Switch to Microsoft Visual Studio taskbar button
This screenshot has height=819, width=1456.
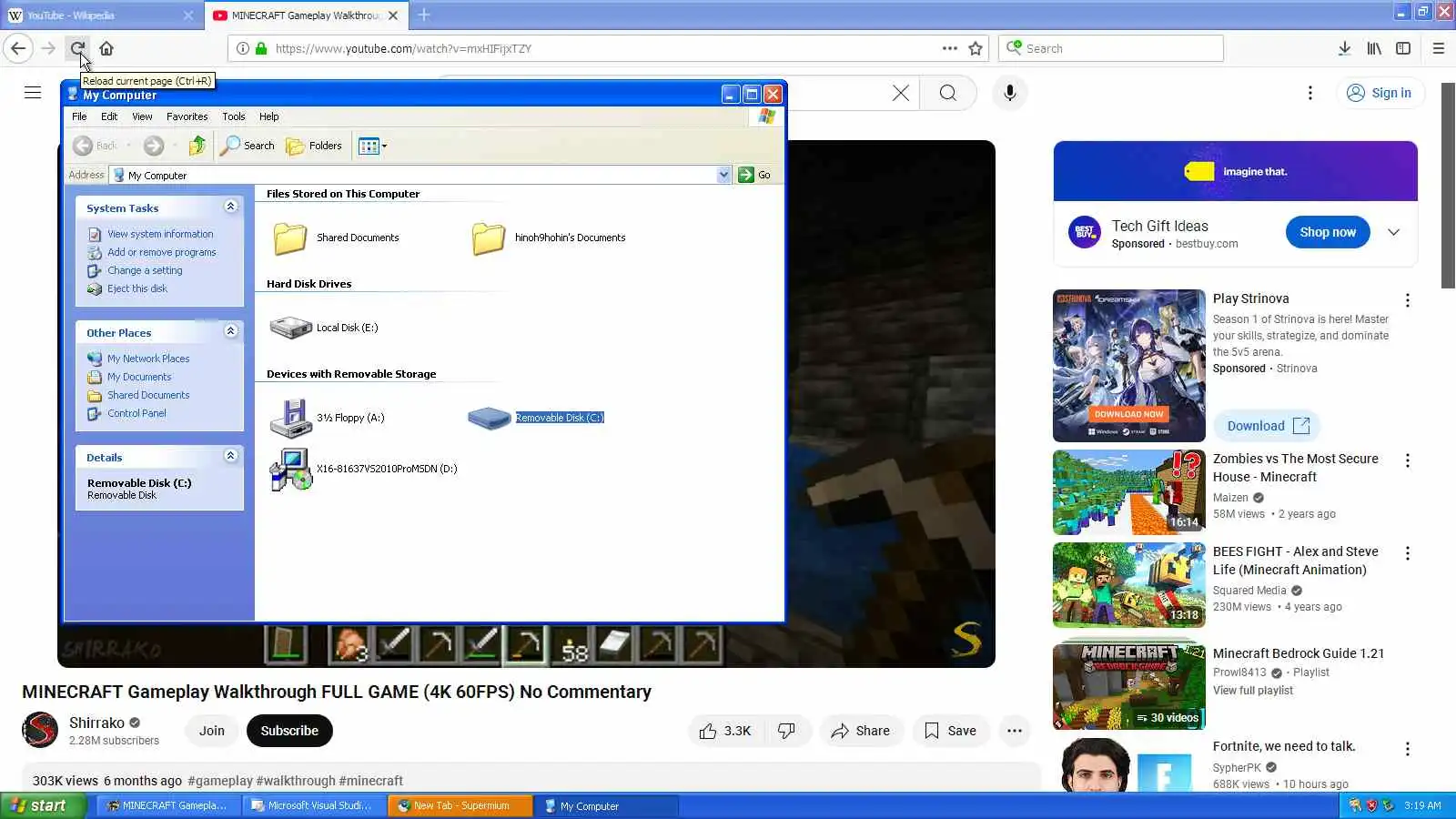pos(316,805)
